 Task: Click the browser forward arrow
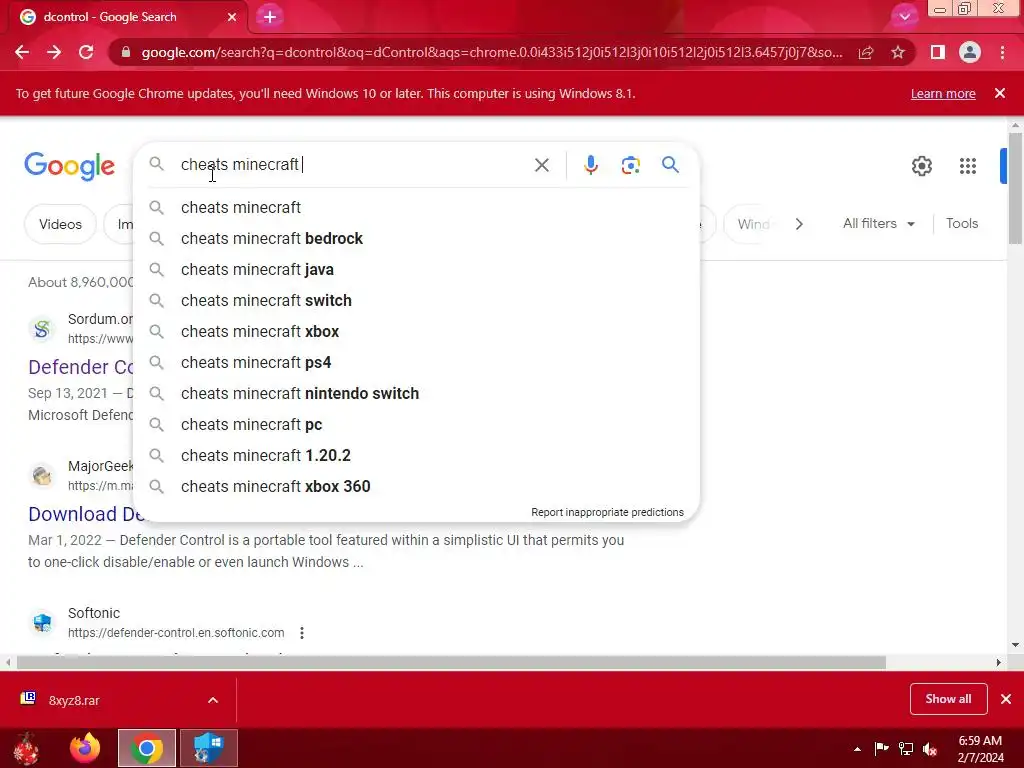(54, 52)
